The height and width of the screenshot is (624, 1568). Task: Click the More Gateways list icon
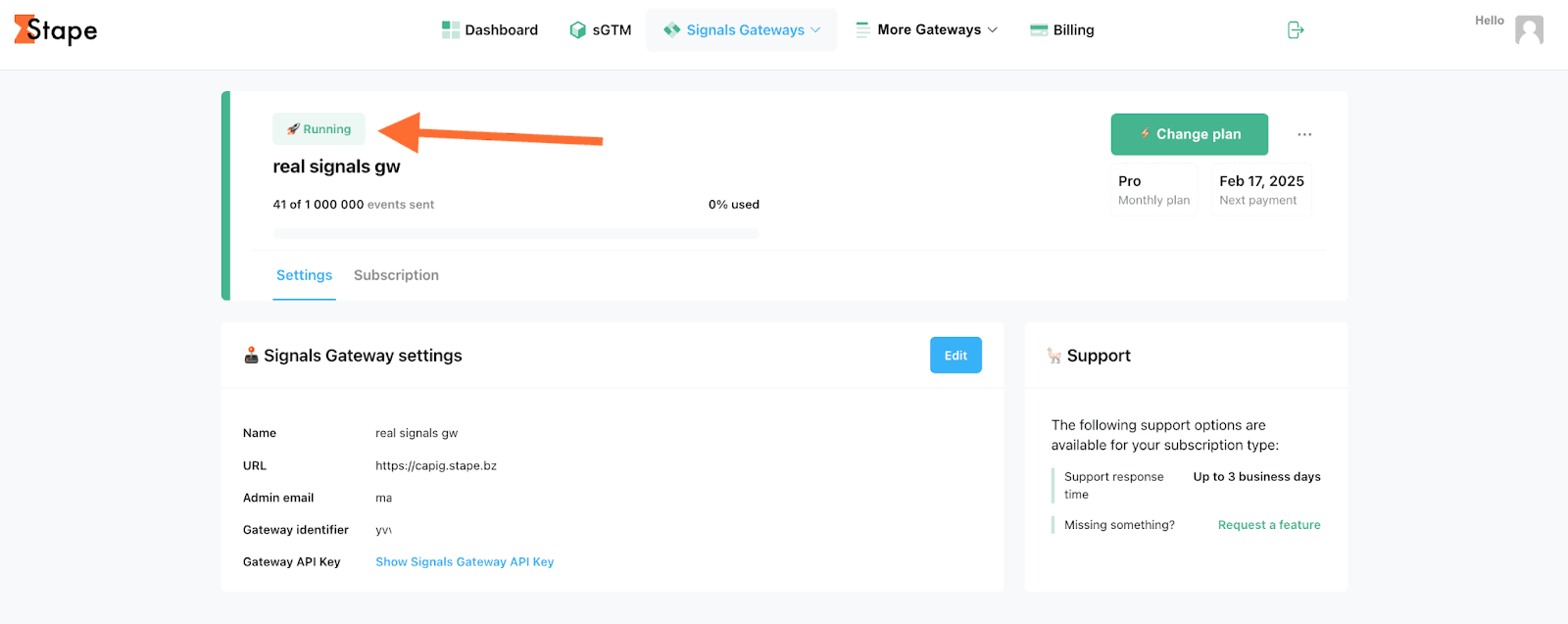pos(862,30)
